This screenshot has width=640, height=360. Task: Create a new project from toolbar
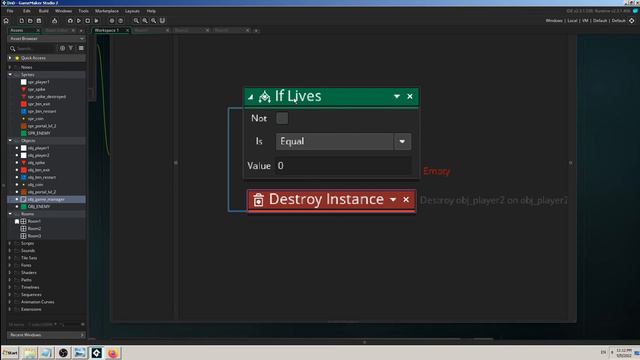22,20
